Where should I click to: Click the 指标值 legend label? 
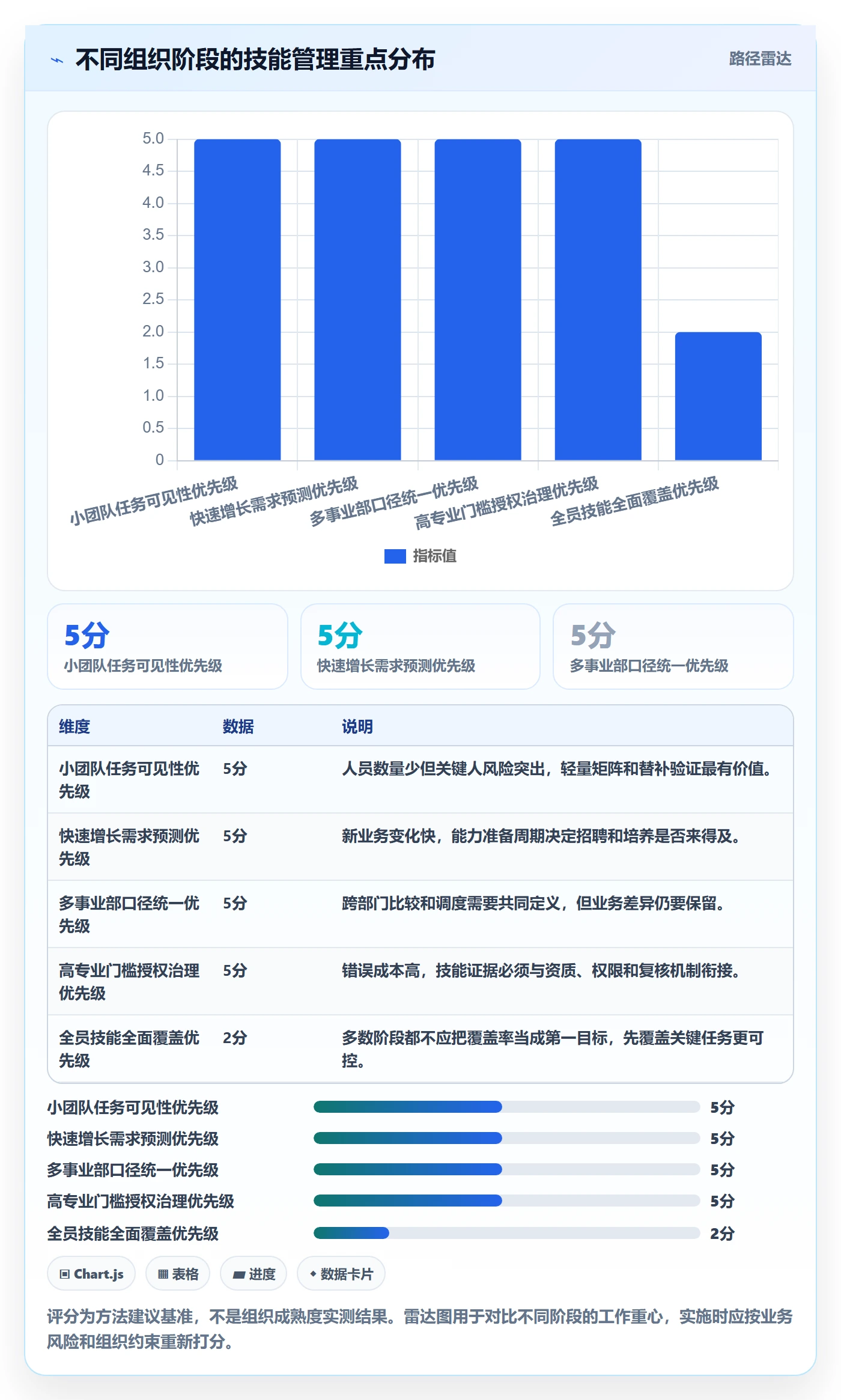[x=435, y=556]
